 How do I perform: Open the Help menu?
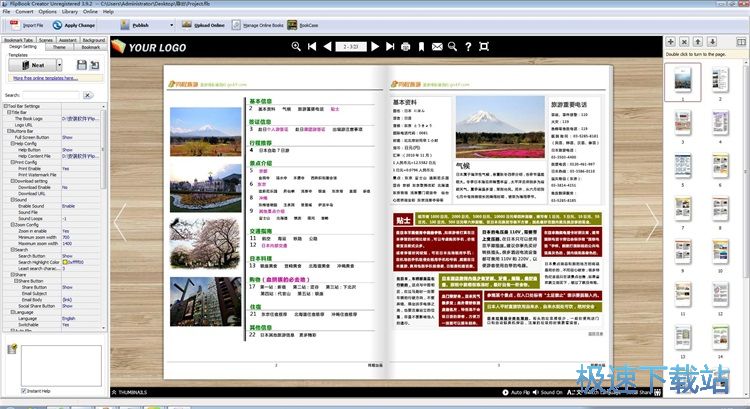108,11
